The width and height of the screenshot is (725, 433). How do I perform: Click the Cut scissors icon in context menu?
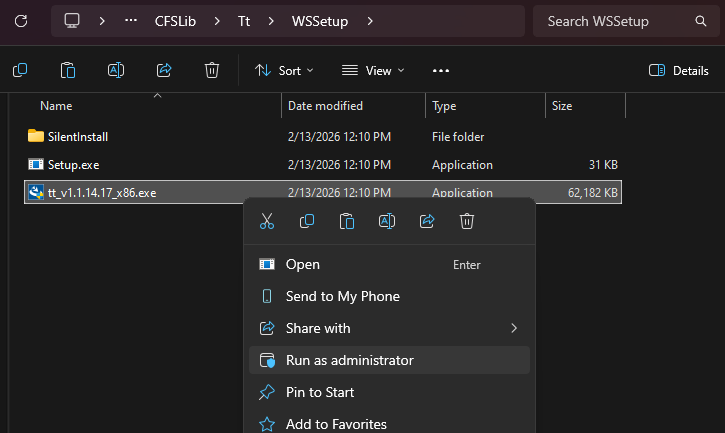266,222
